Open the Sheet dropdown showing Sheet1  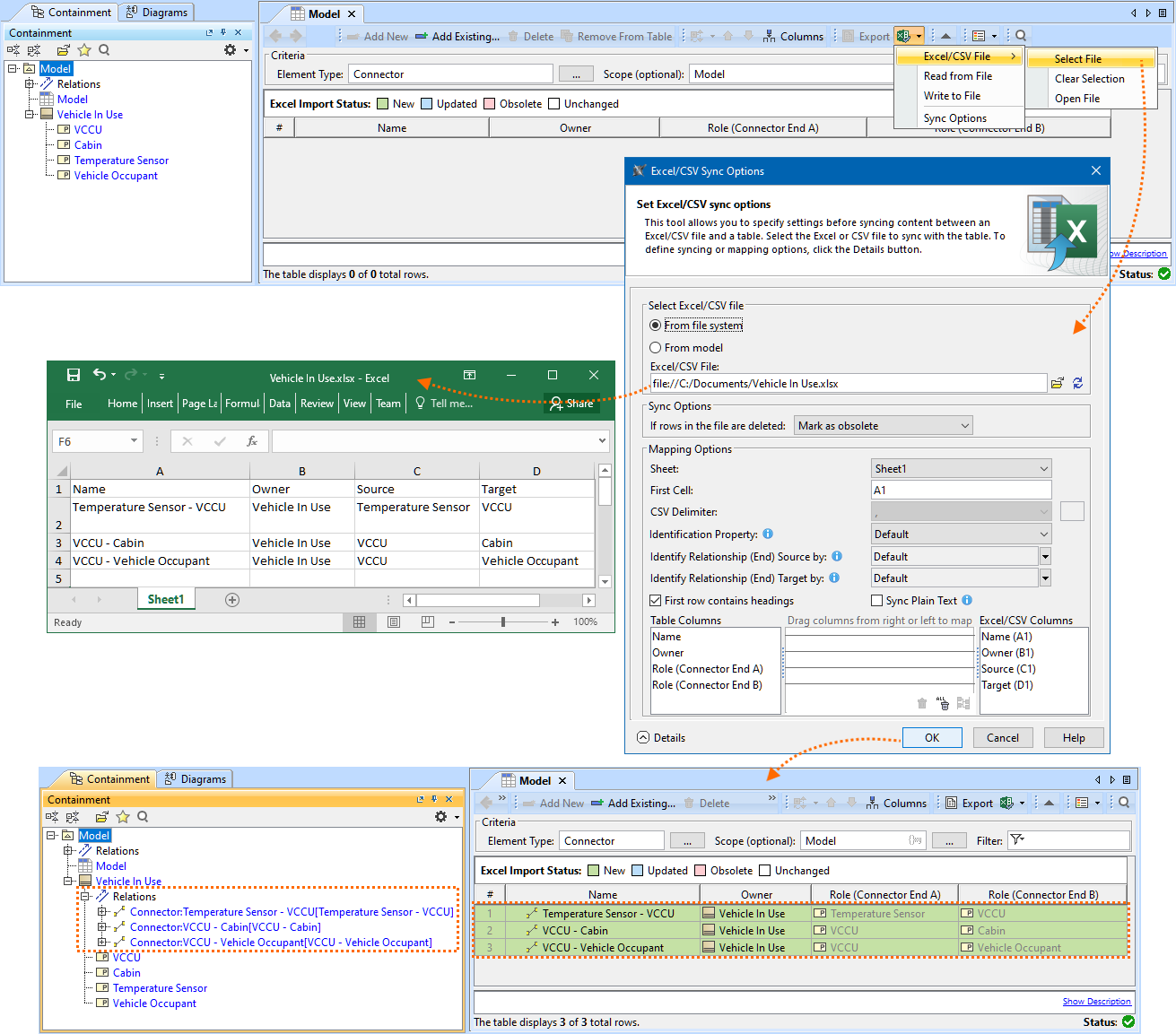pyautogui.click(x=961, y=468)
